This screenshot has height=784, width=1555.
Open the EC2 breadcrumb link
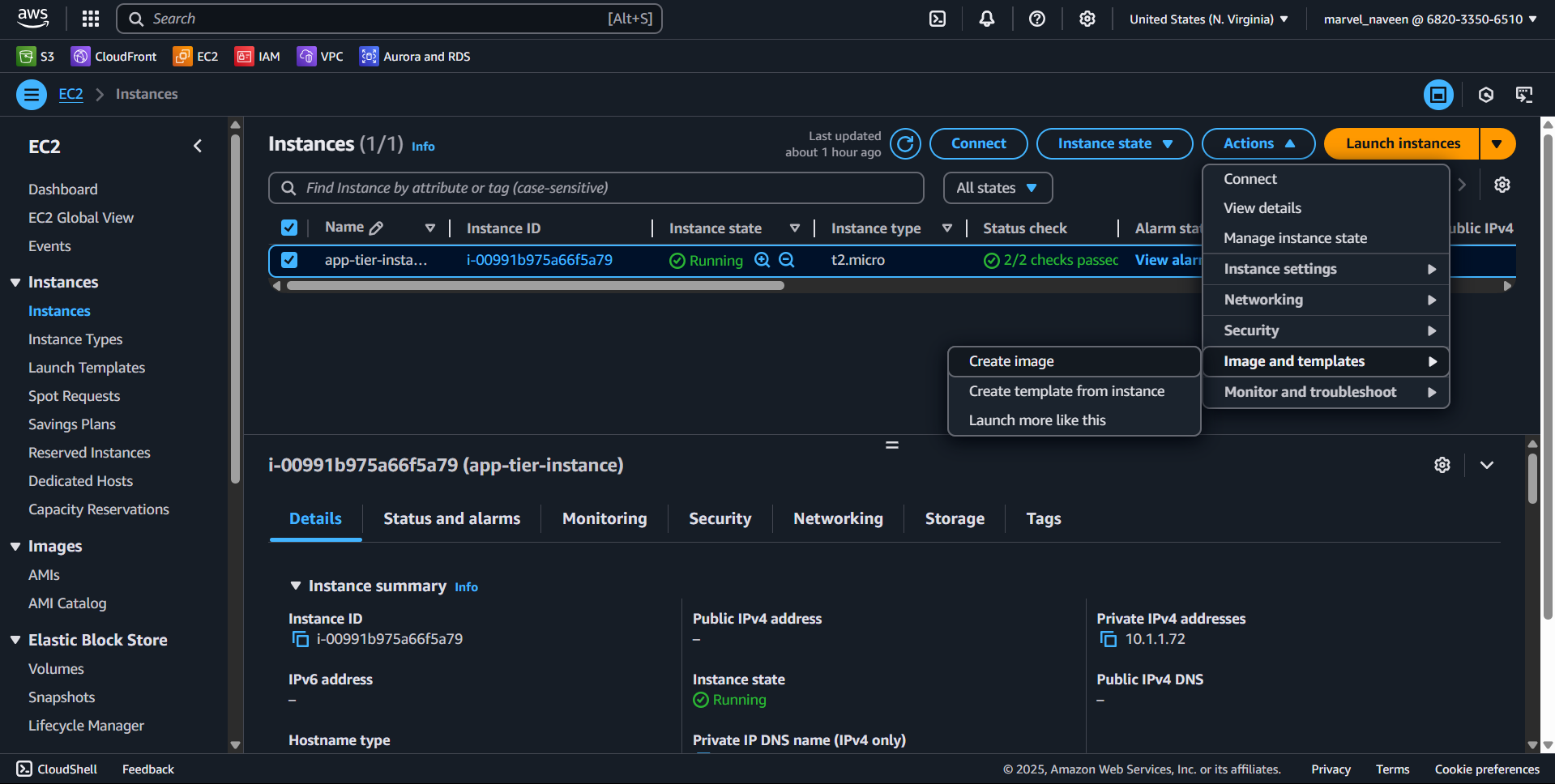[70, 94]
